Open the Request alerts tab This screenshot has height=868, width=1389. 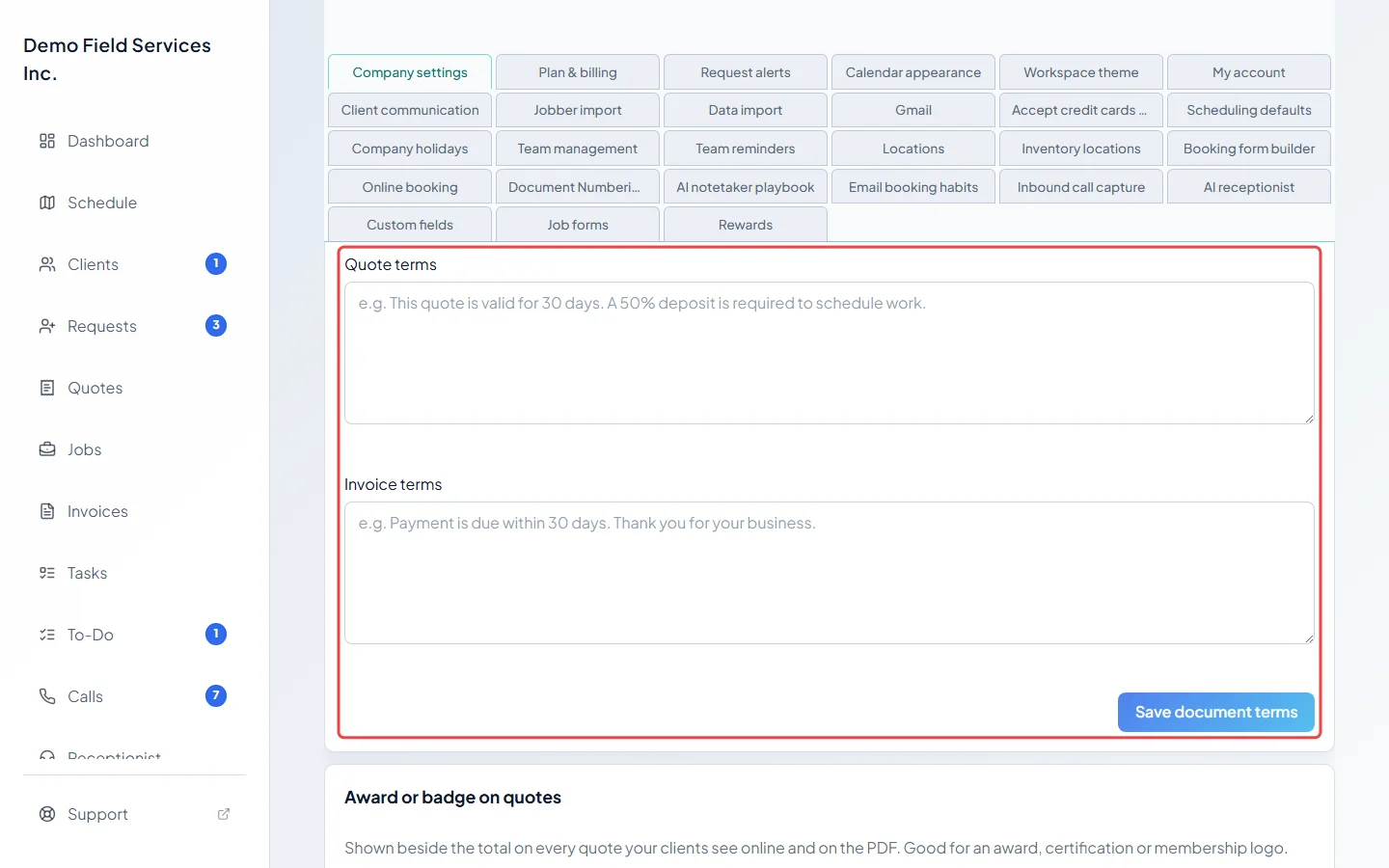coord(746,72)
